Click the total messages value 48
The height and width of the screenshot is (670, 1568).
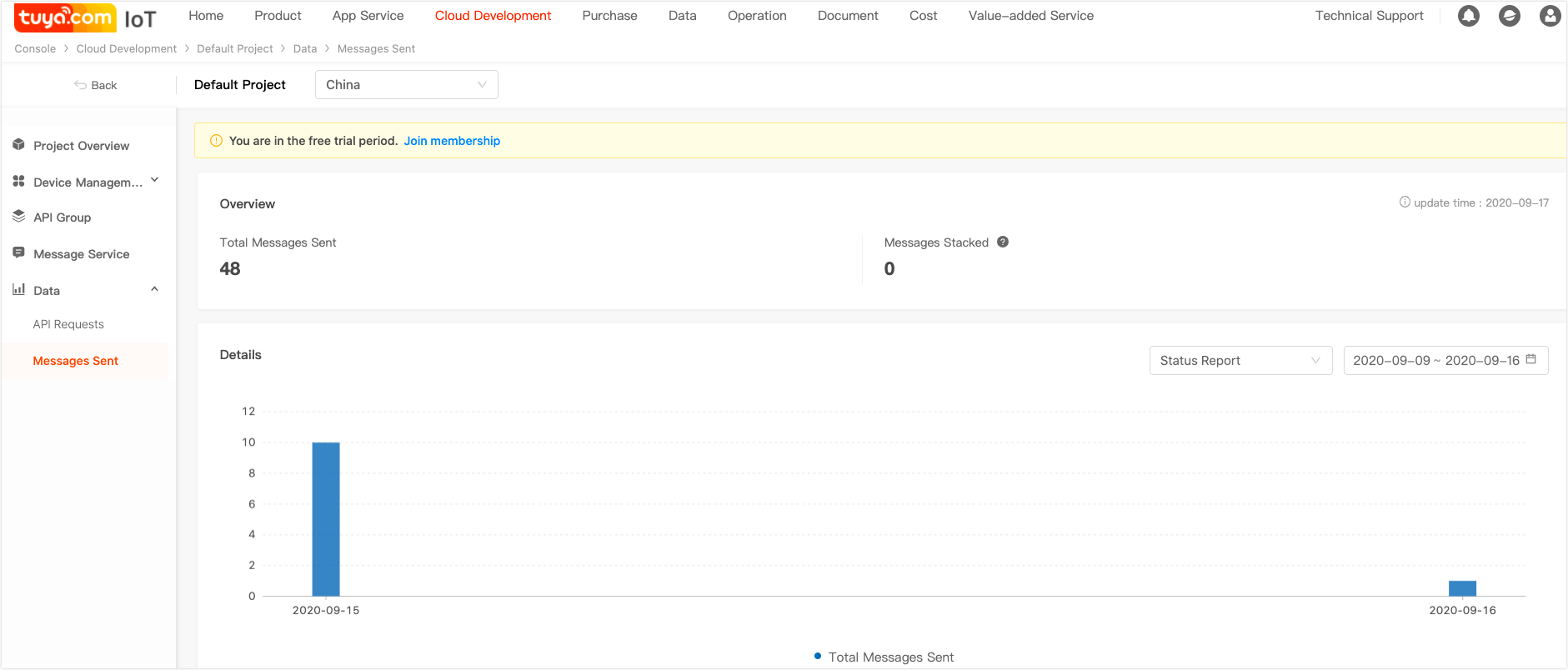[230, 268]
